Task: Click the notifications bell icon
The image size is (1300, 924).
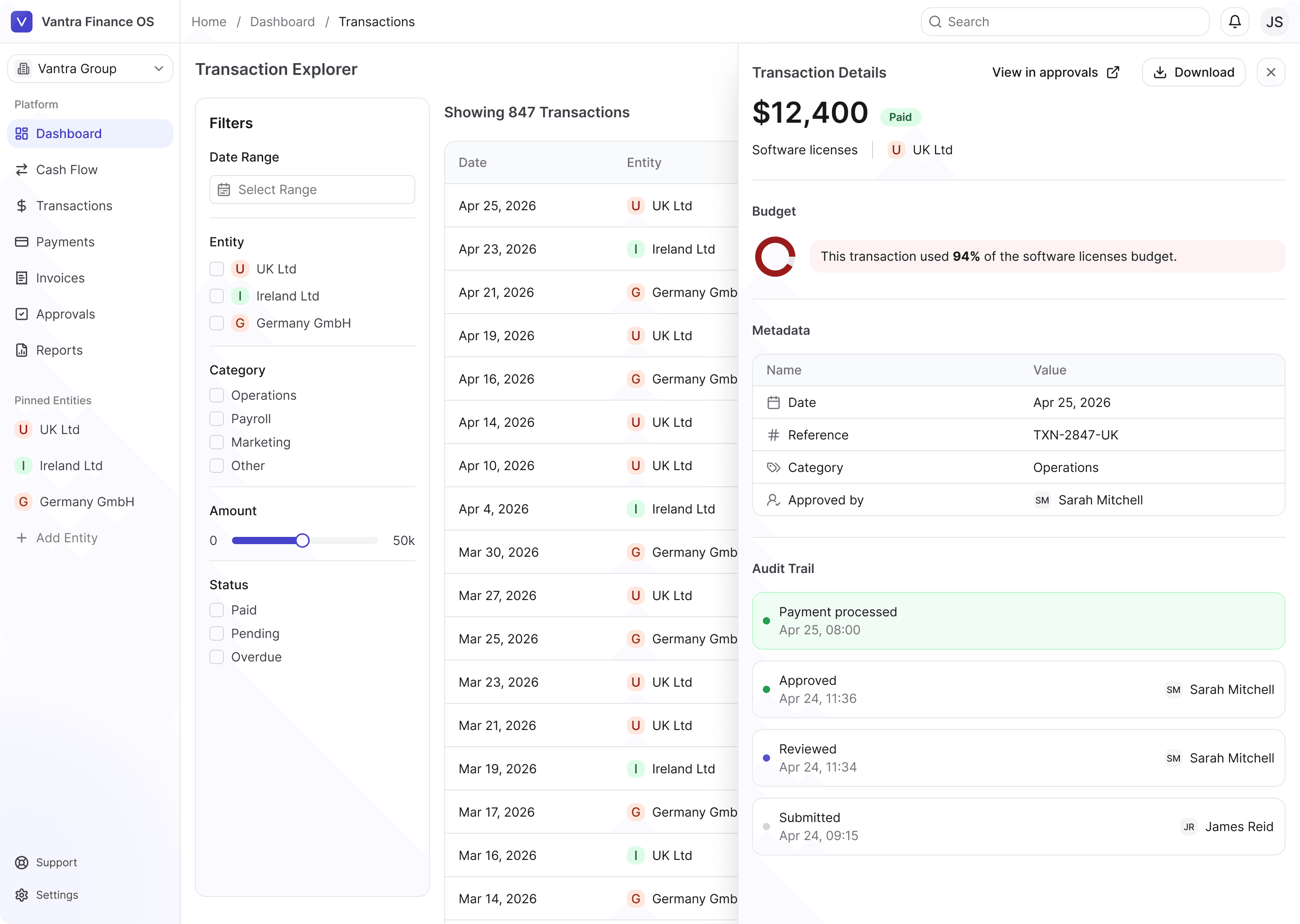Action: pos(1235,22)
